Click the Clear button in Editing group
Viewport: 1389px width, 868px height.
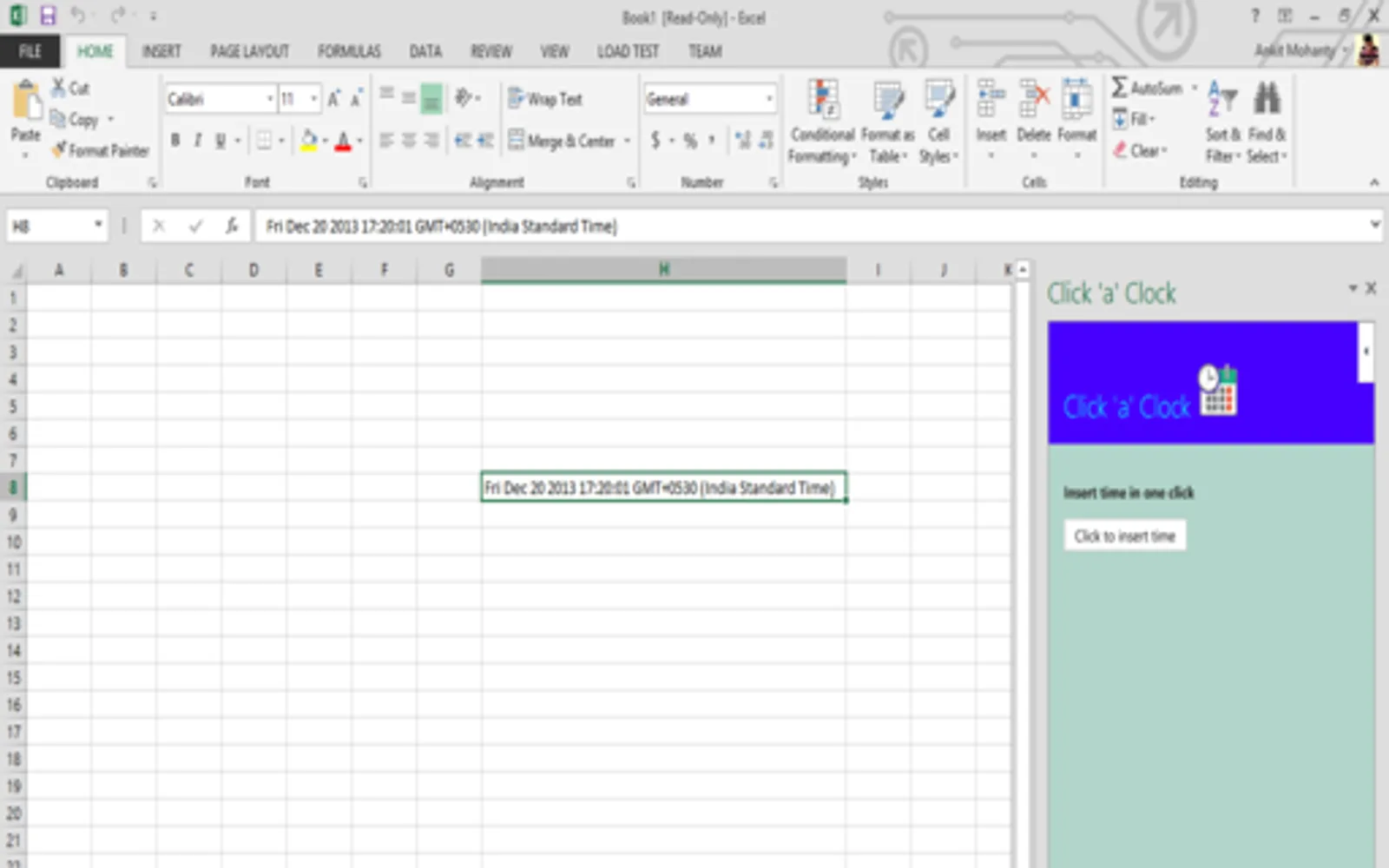1140,150
